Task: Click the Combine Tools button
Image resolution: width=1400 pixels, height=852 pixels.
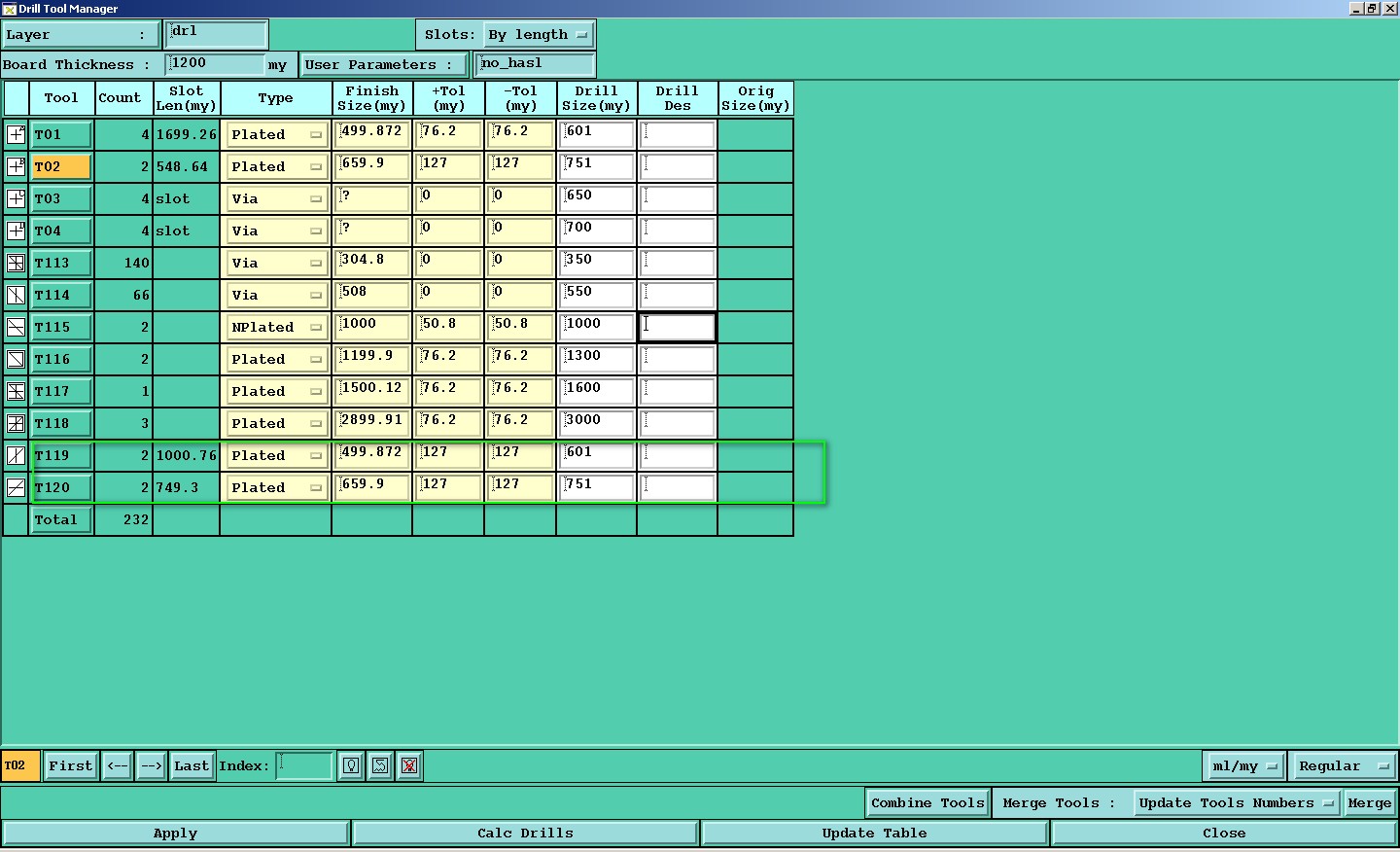Action: [927, 802]
